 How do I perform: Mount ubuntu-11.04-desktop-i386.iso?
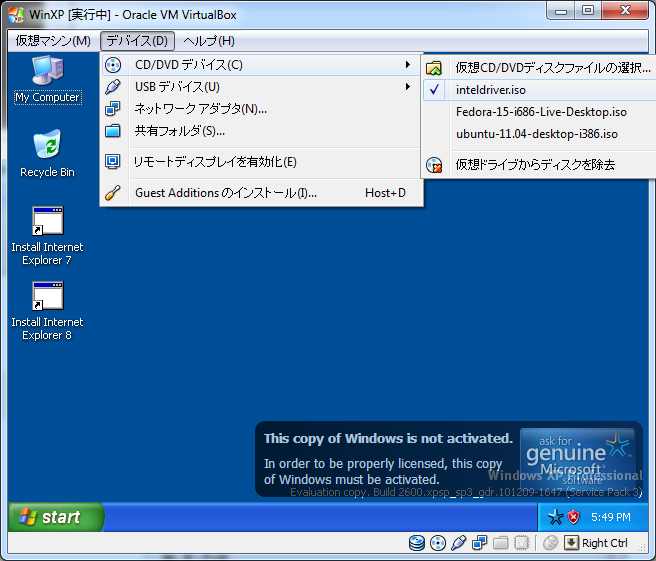pos(539,134)
